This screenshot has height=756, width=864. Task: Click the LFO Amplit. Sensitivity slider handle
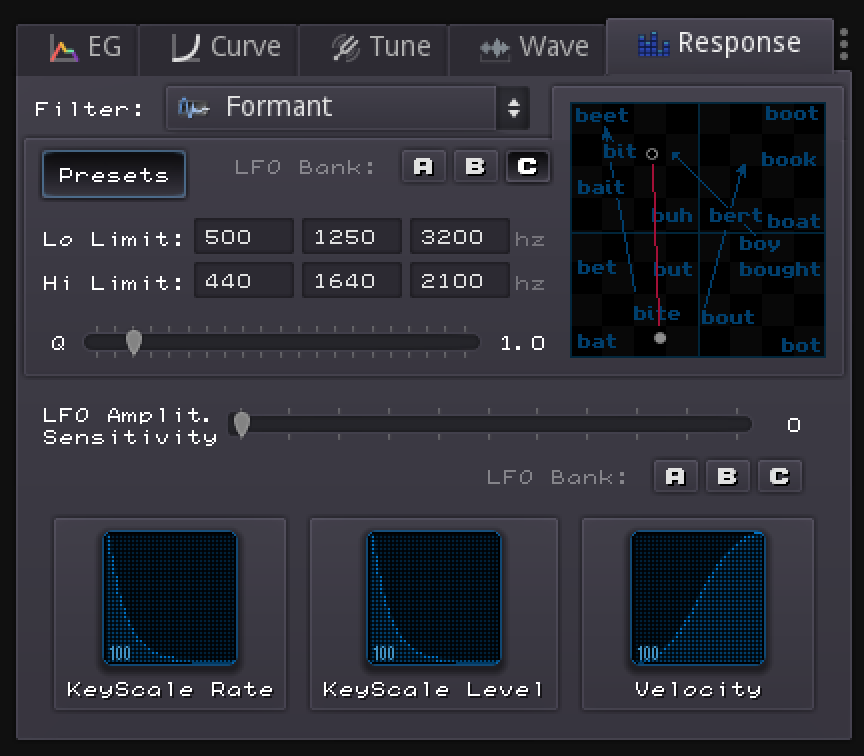tap(241, 424)
